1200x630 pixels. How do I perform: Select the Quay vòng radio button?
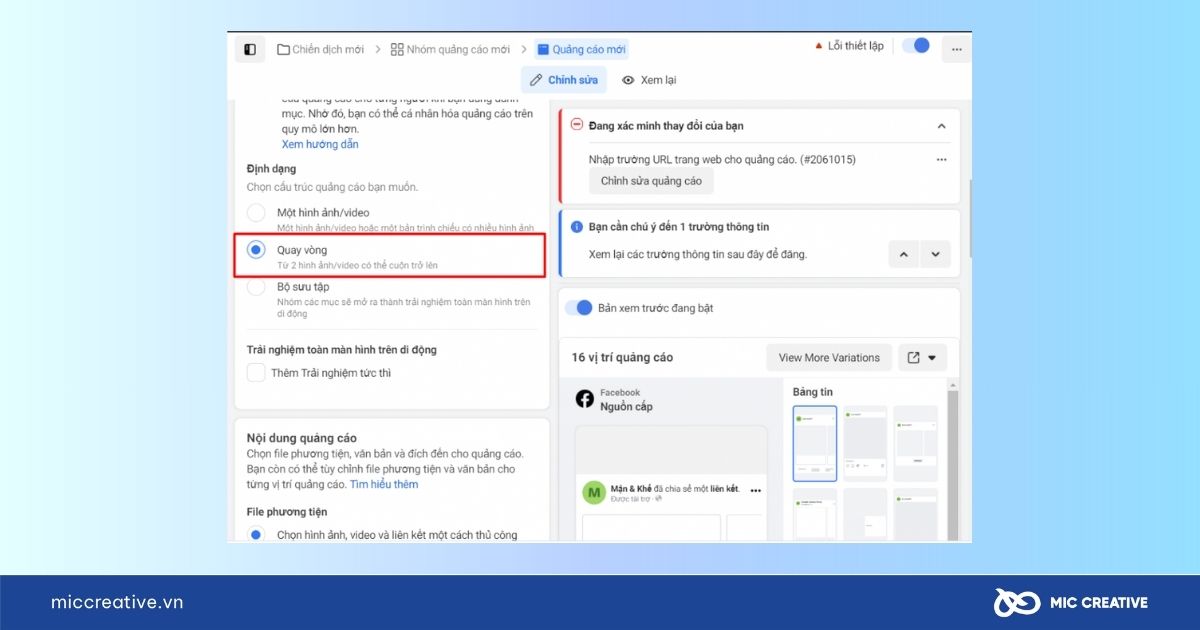point(256,250)
